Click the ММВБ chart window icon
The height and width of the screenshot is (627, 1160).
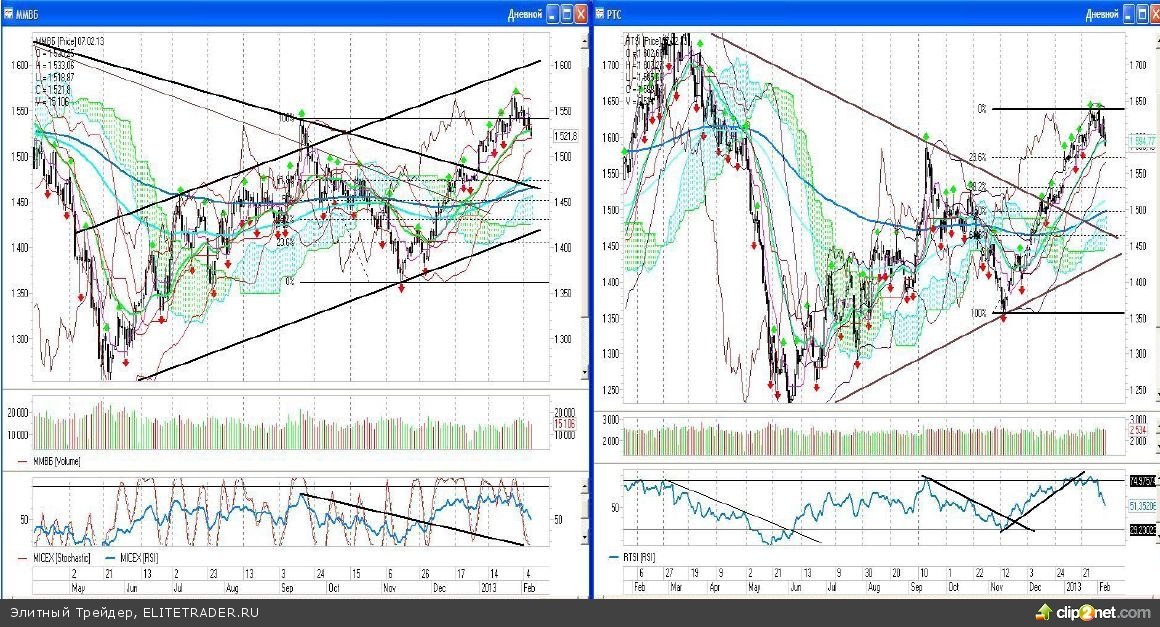pos(9,15)
